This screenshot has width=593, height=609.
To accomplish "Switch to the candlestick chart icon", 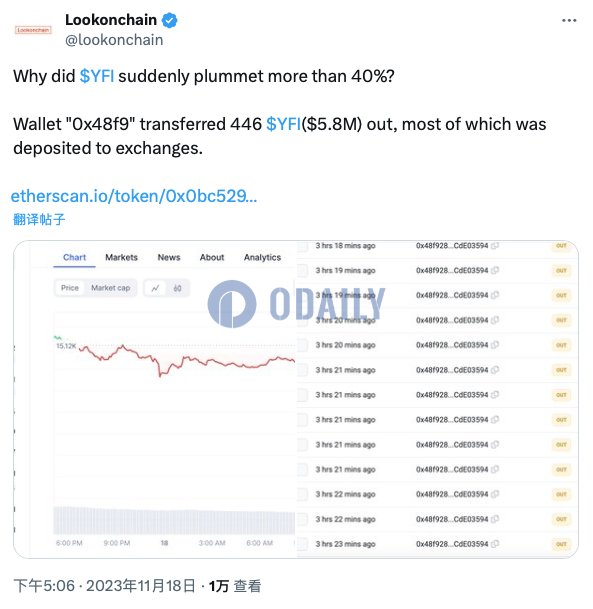I will pos(177,288).
